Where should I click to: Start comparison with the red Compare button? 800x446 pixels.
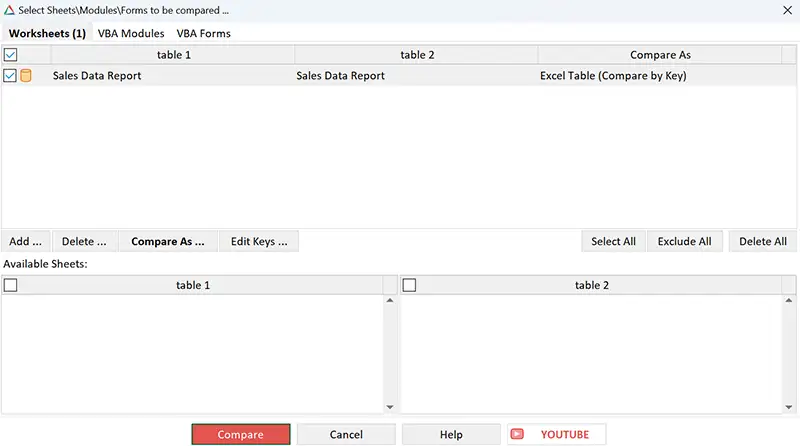241,434
